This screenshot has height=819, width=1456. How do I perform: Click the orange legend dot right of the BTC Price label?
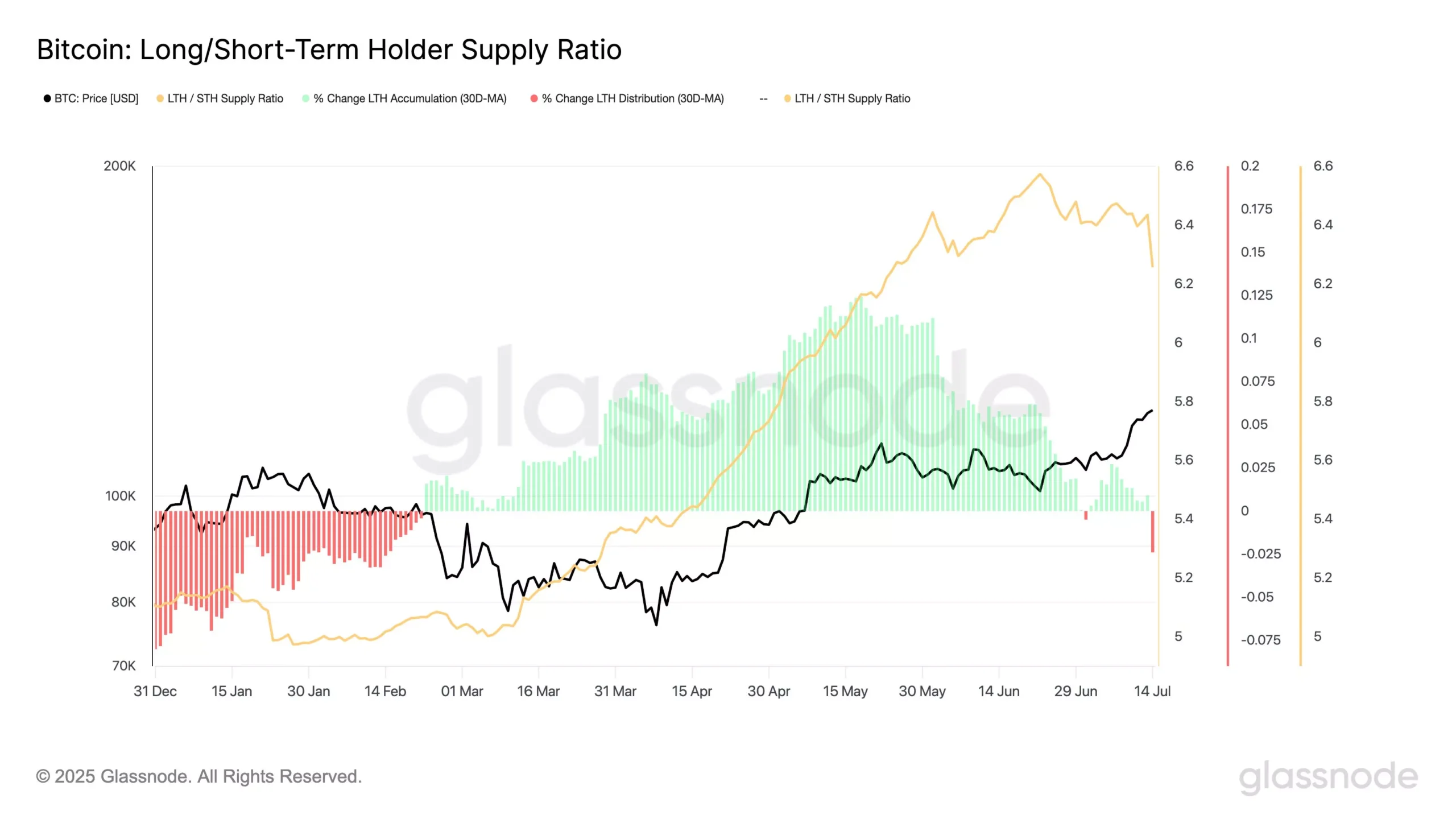pos(160,98)
